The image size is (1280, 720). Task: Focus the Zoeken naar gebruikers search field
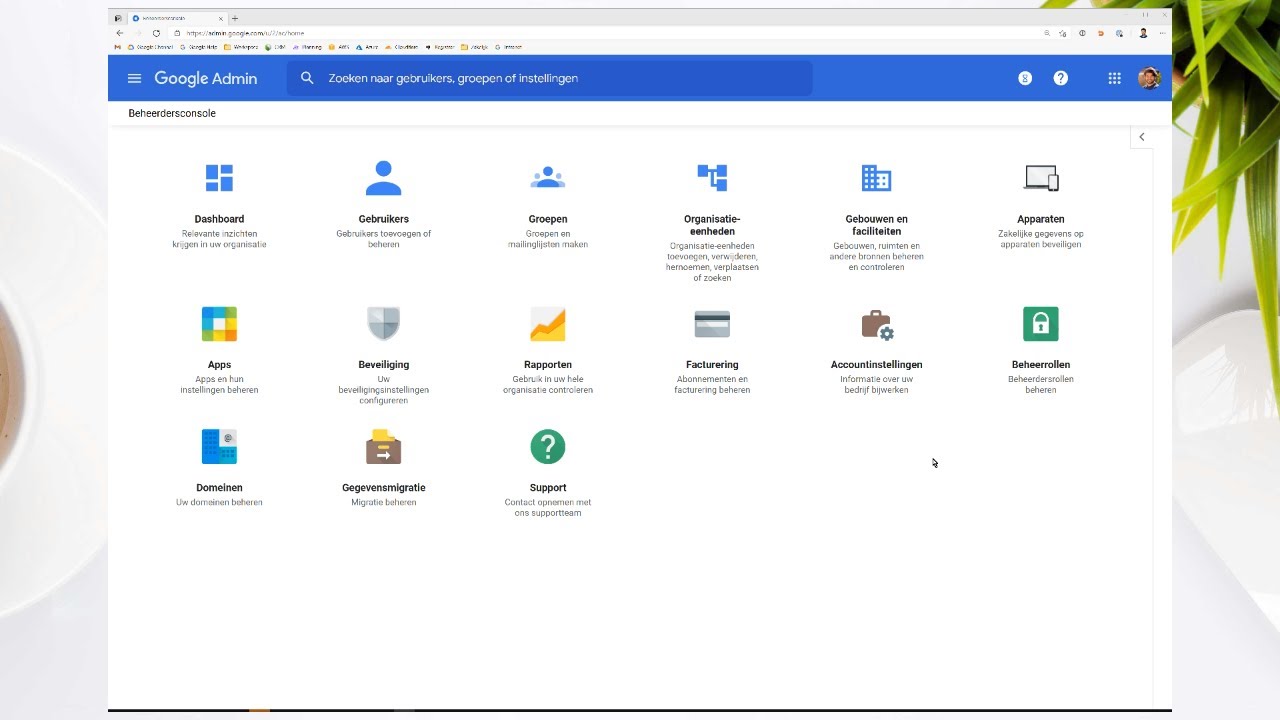tap(549, 78)
